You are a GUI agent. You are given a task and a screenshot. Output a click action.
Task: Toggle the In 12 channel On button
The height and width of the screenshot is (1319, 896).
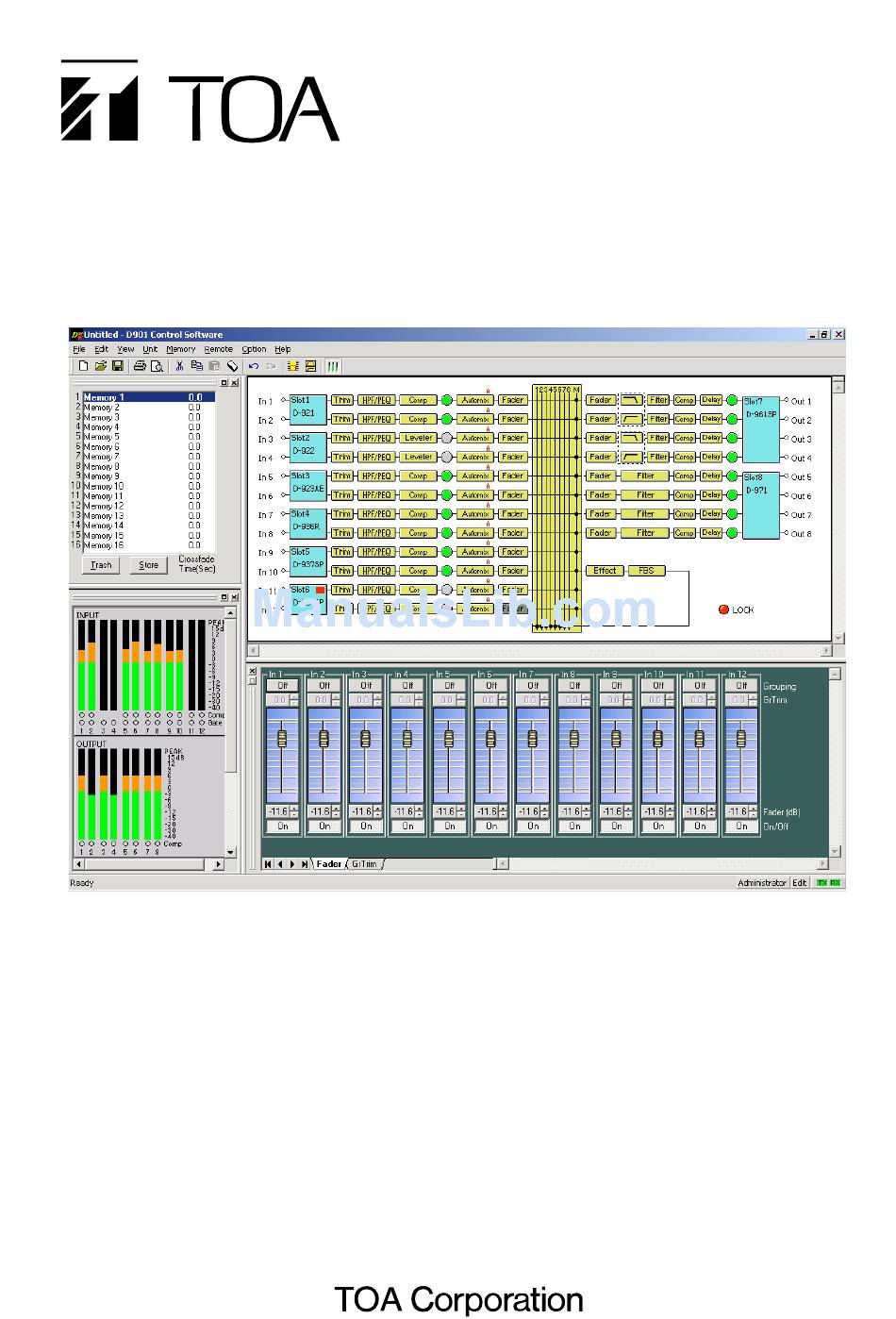pyautogui.click(x=741, y=826)
